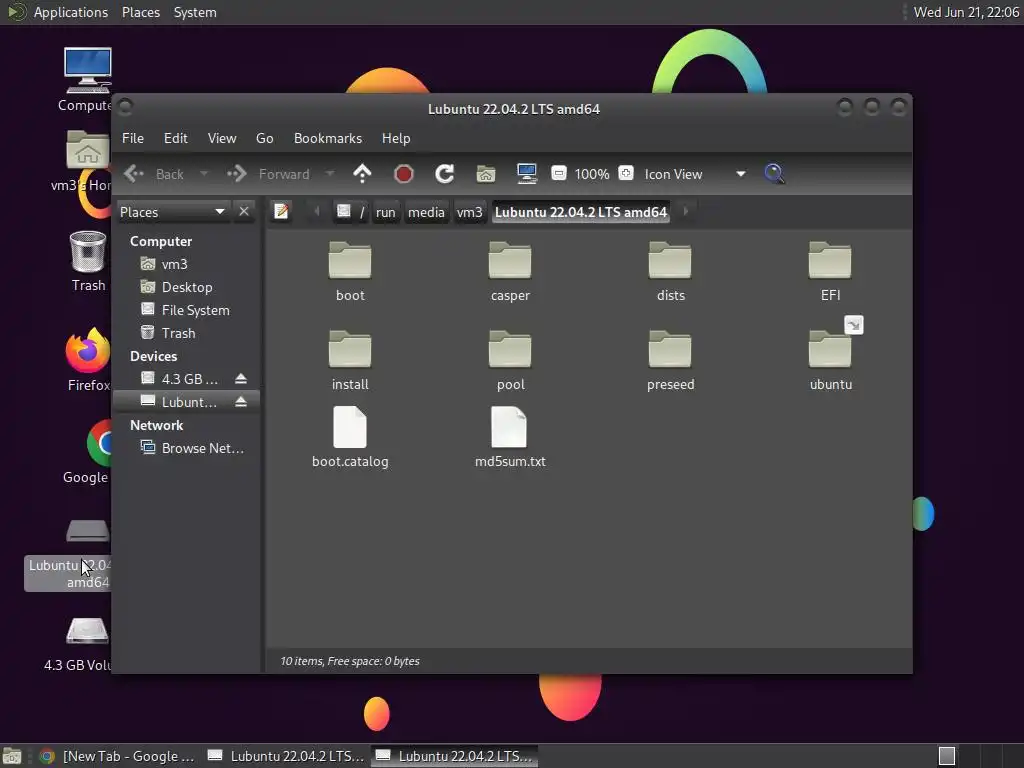The width and height of the screenshot is (1024, 768).
Task: Go to the vm3 path segment
Action: [470, 212]
